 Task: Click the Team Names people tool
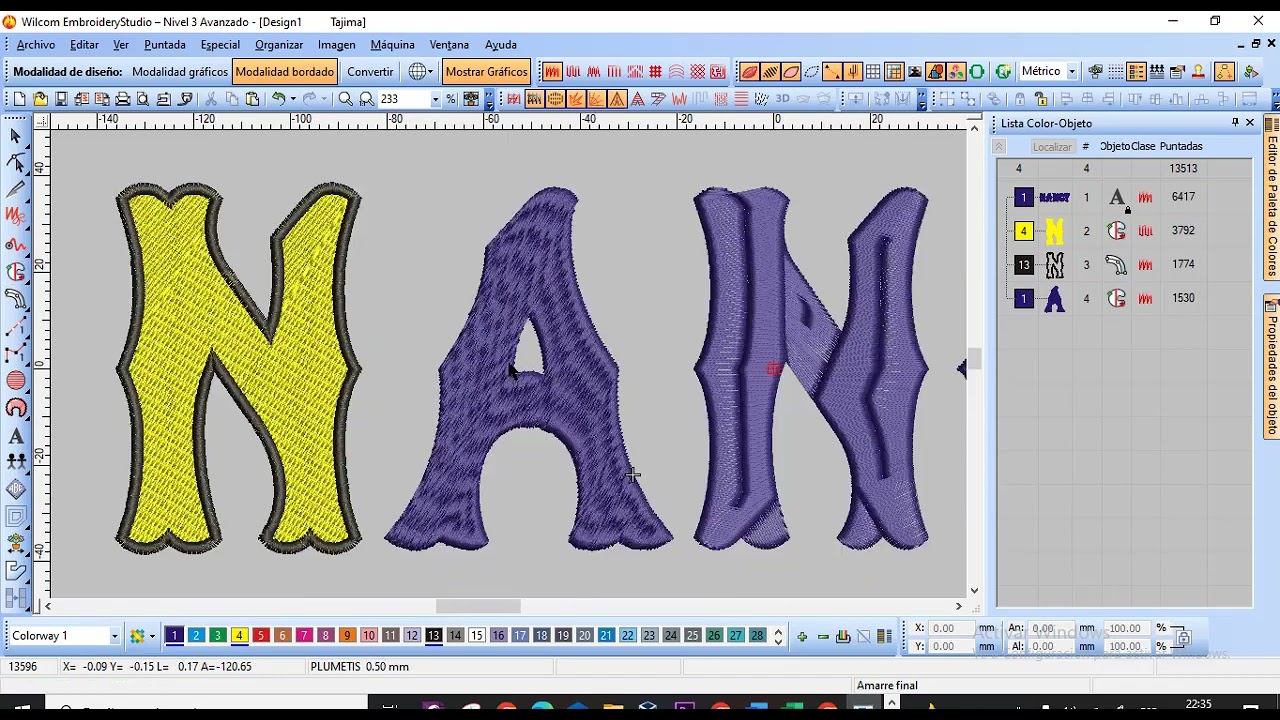tap(16, 462)
